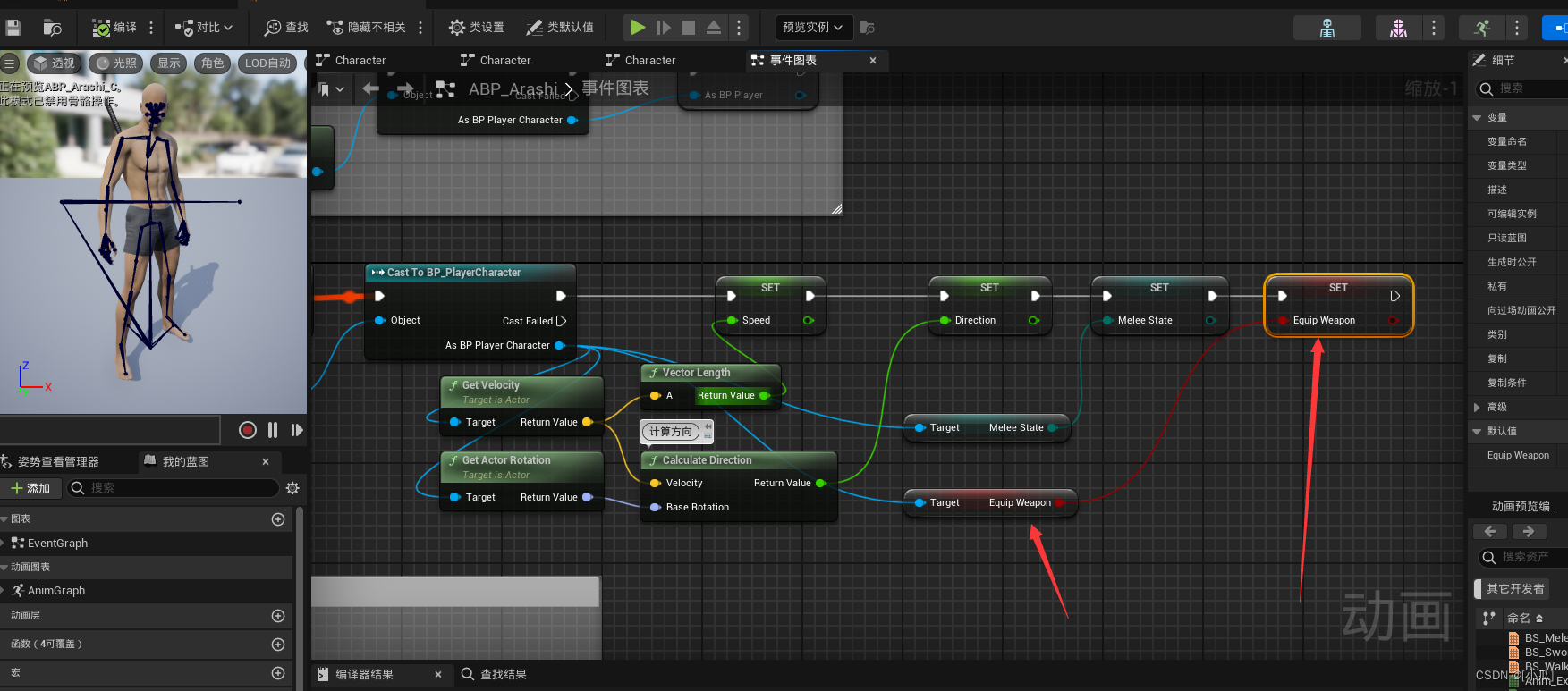Open the viewport 角色 menu
The width and height of the screenshot is (1568, 691).
coord(213,63)
